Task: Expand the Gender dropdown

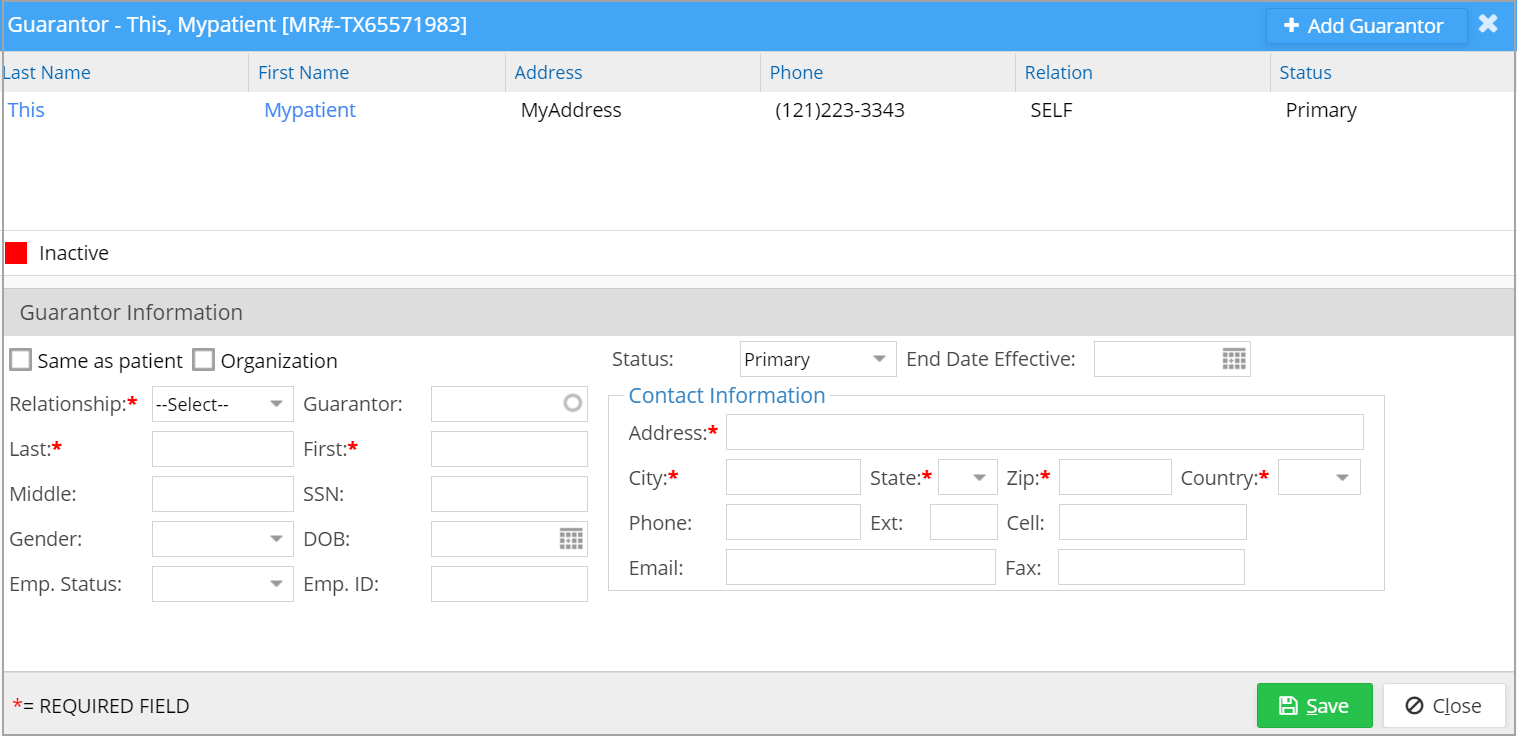Action: coord(222,539)
